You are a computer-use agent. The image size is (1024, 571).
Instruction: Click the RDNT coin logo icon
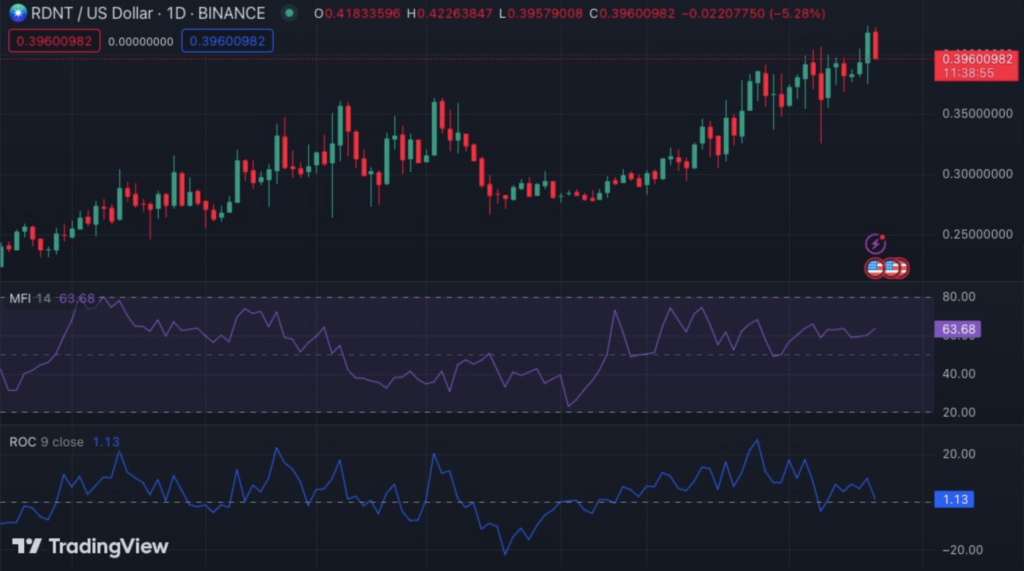coord(18,12)
